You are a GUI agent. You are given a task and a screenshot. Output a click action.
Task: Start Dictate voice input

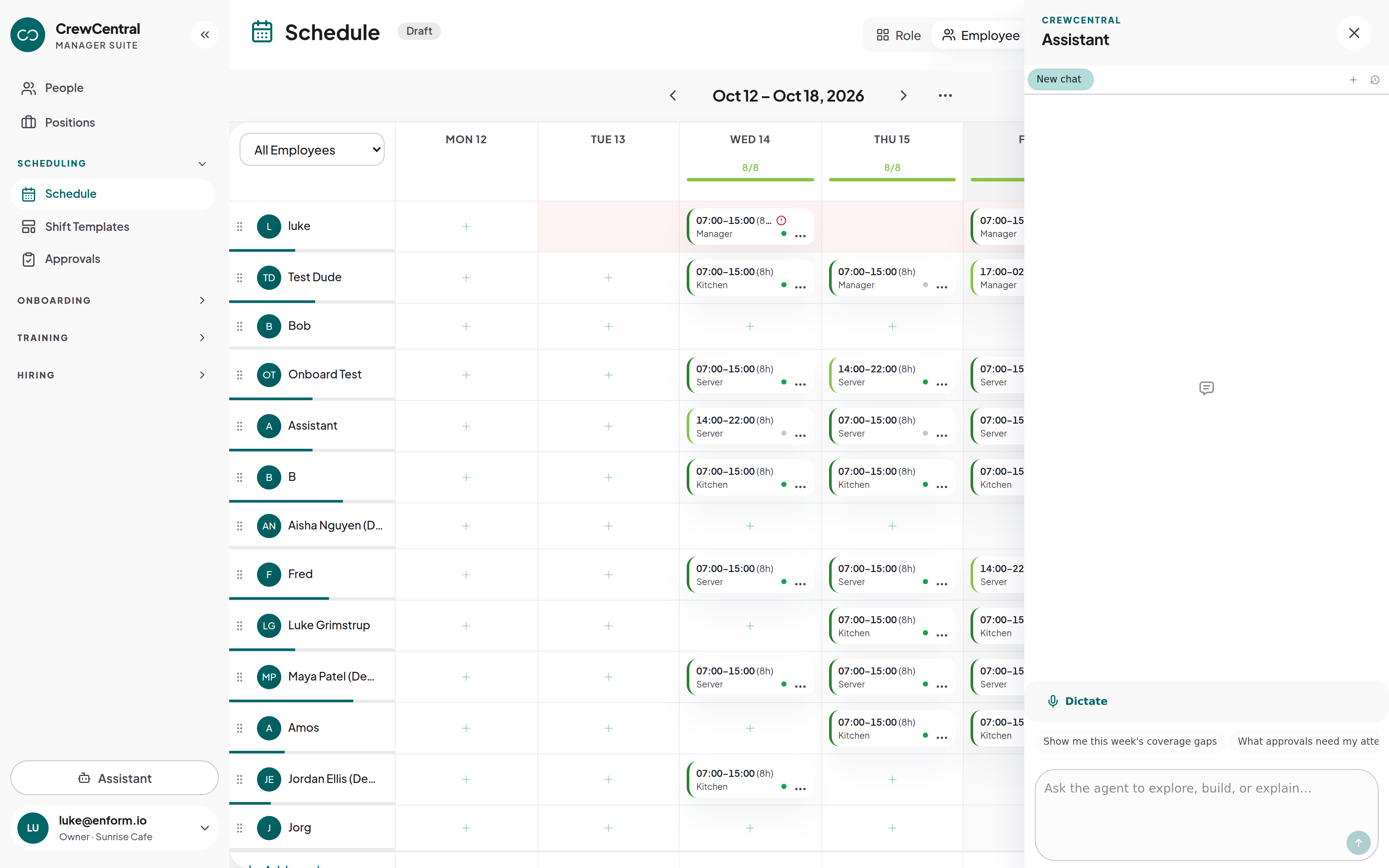tap(1078, 701)
